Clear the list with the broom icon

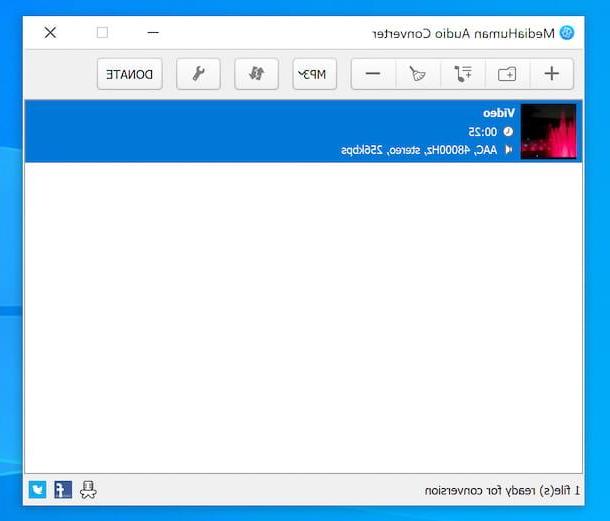(x=418, y=74)
